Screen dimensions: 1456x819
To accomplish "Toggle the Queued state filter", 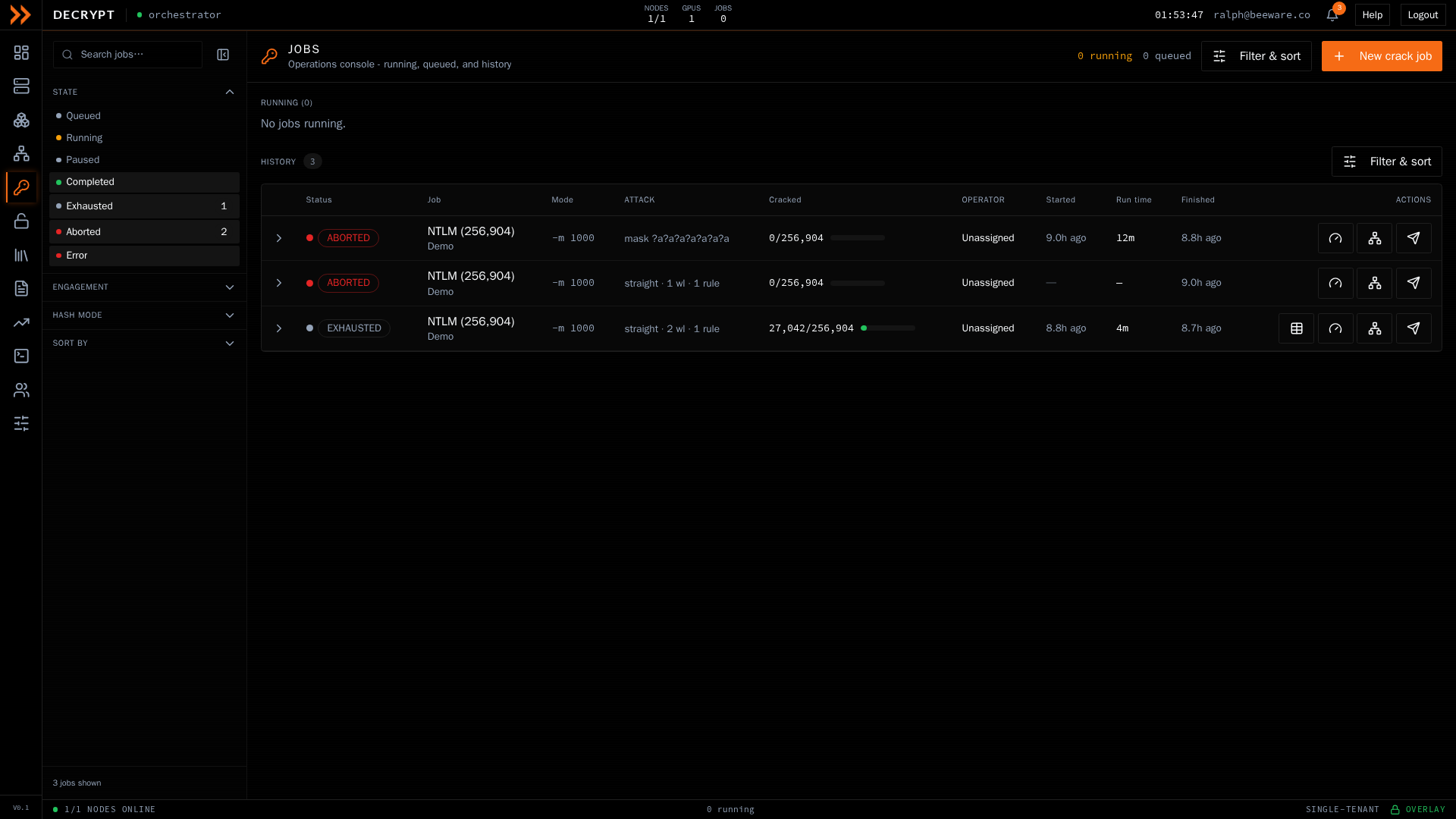I will pyautogui.click(x=144, y=116).
